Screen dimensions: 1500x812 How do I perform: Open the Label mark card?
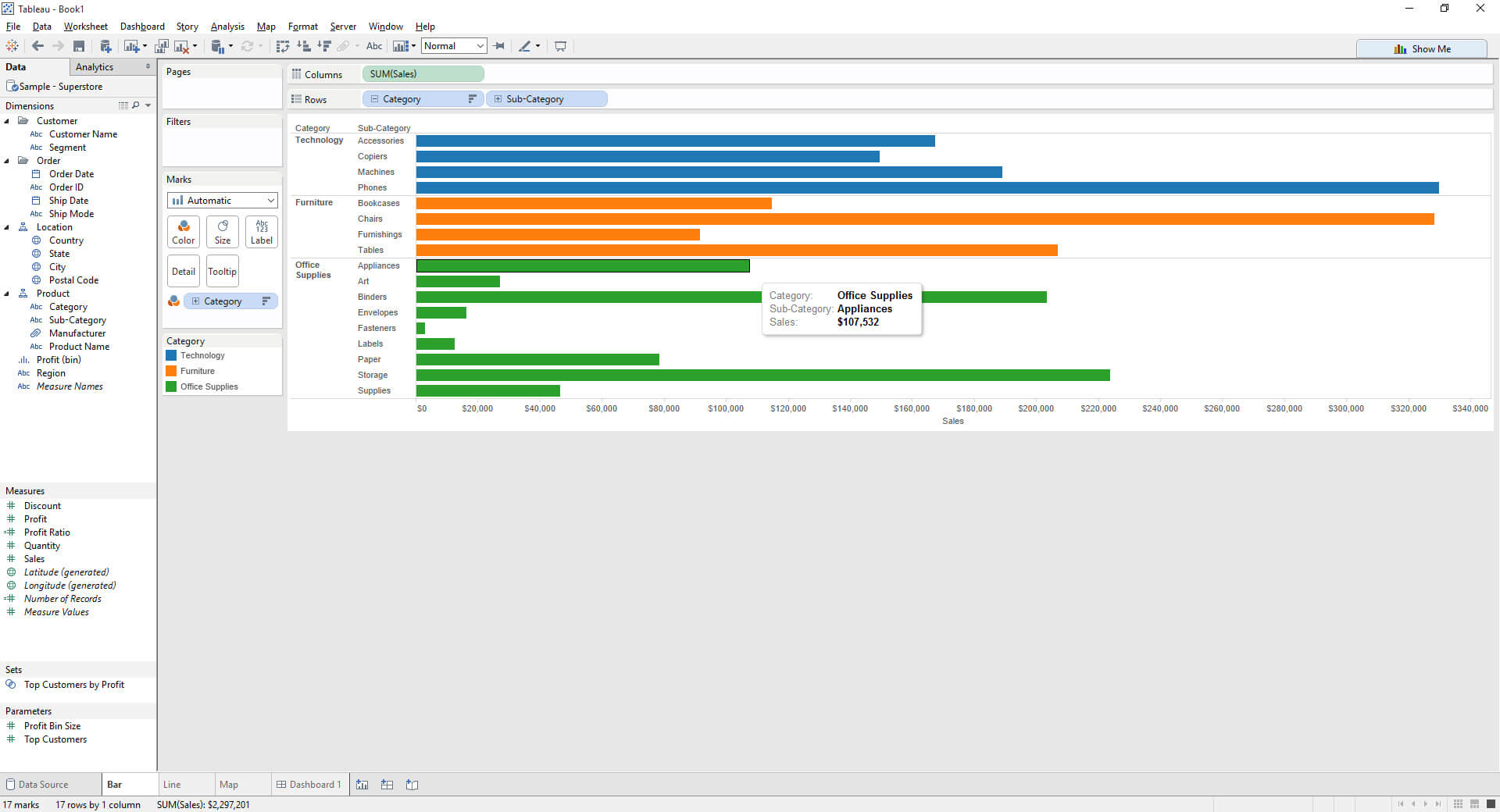pos(262,232)
